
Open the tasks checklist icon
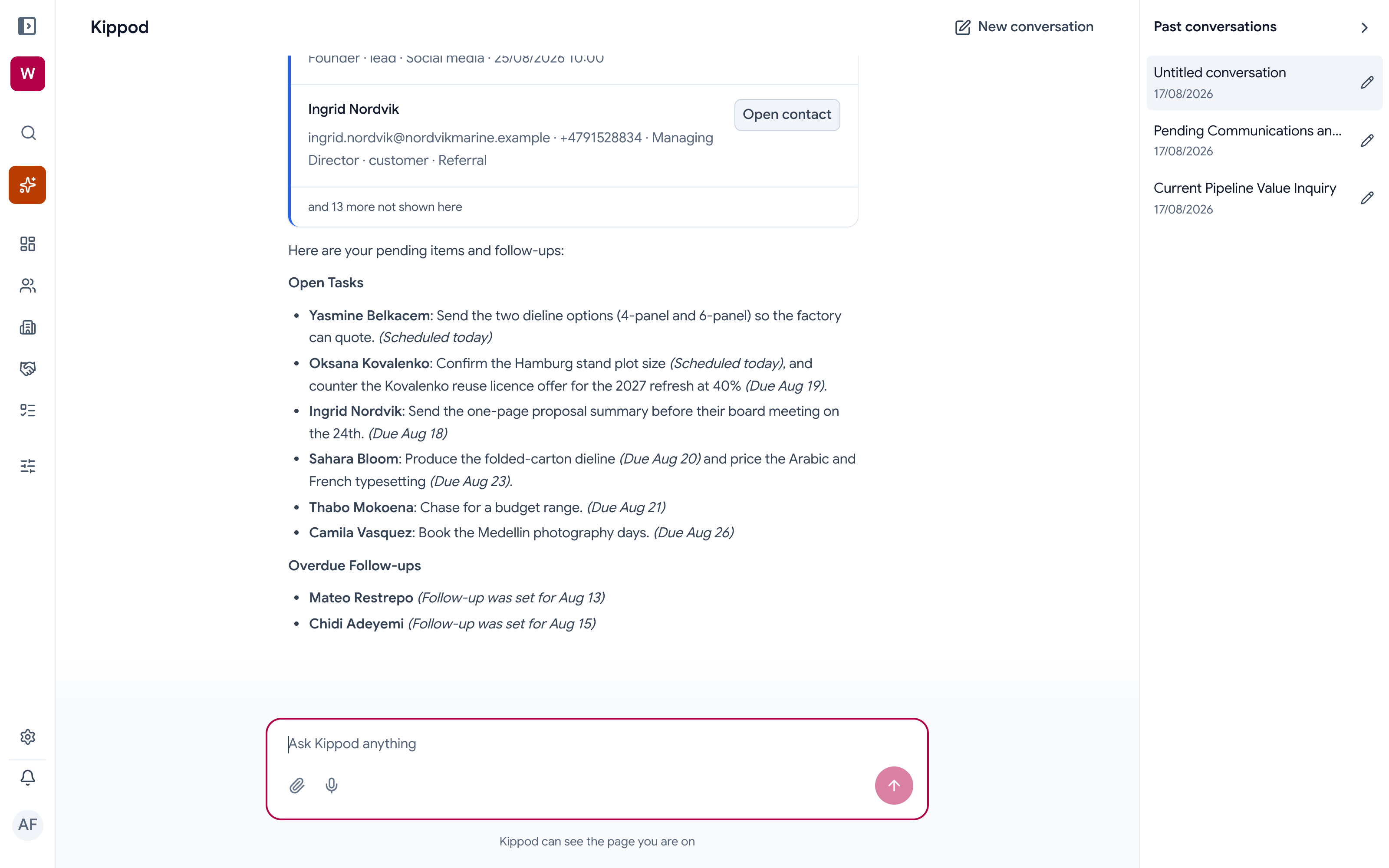[x=28, y=410]
